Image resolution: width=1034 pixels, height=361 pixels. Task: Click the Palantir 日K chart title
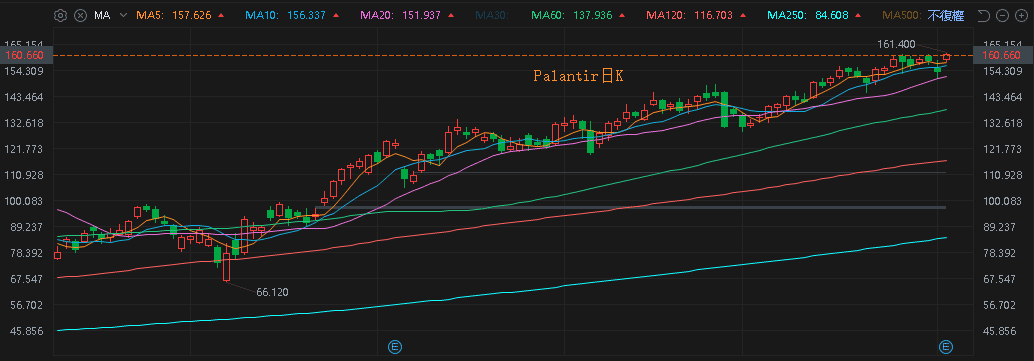(578, 77)
